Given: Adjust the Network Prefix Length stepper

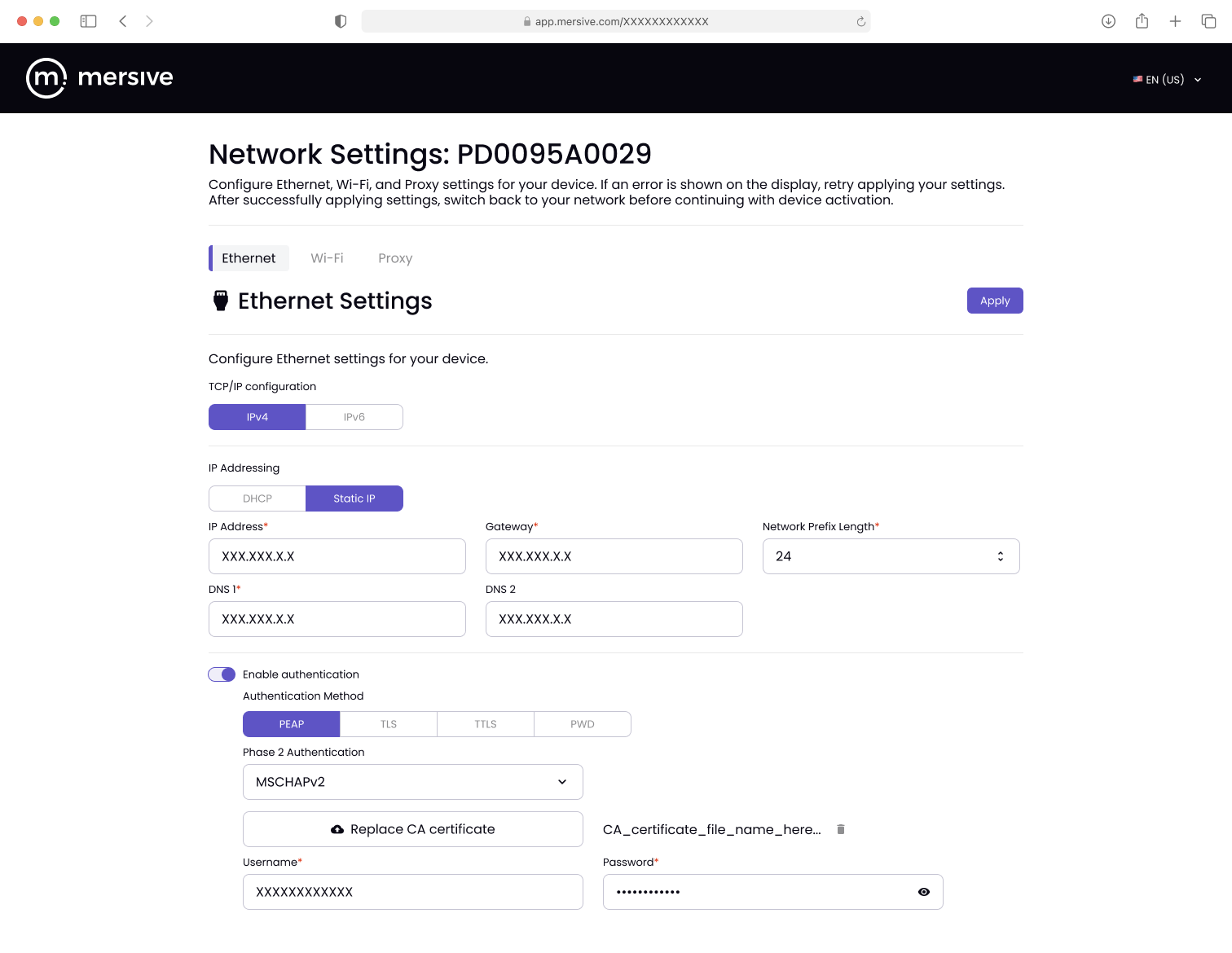Looking at the screenshot, I should coord(1001,556).
